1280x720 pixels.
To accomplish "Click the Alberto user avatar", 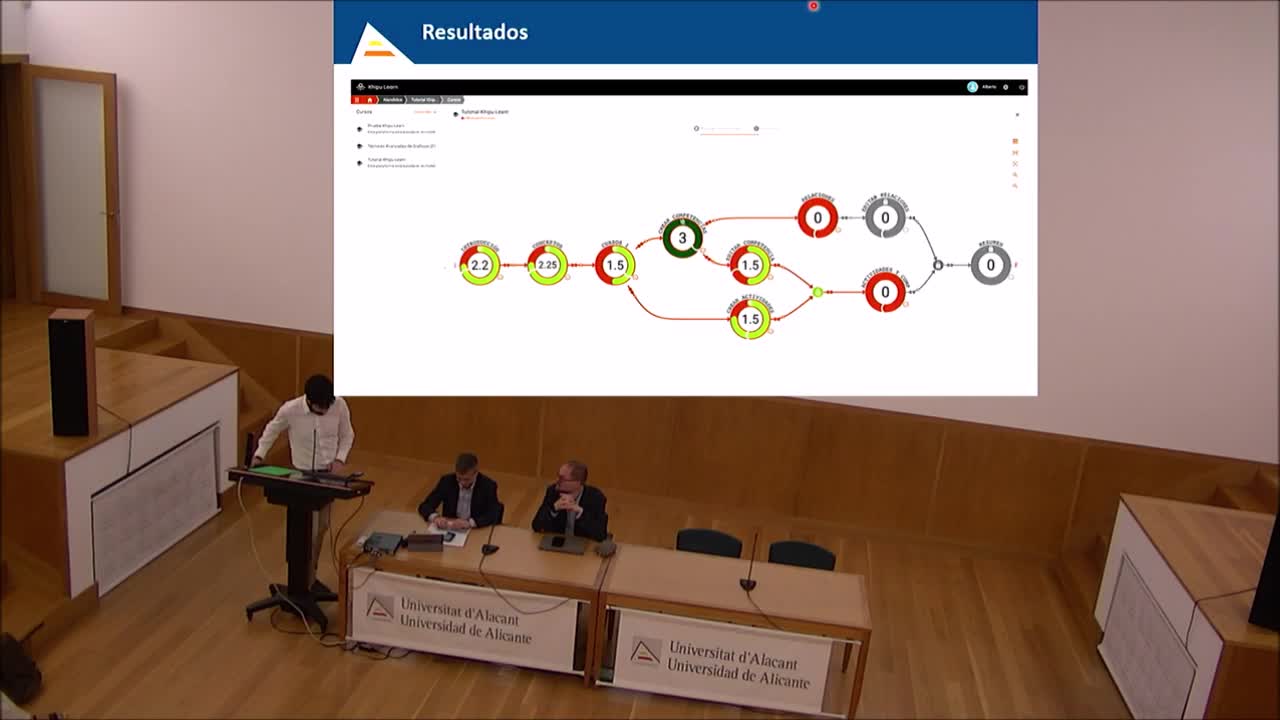I will coord(972,87).
